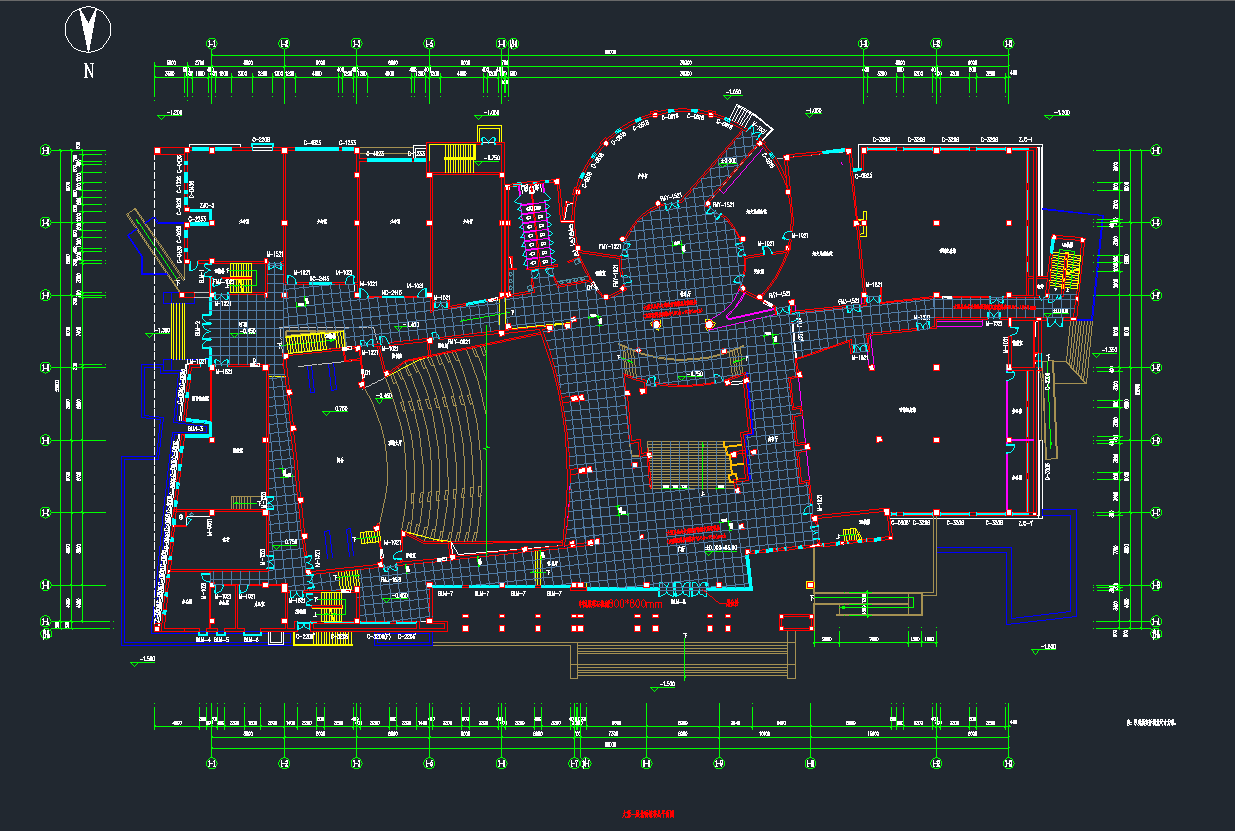The image size is (1235, 831).
Task: Click the -0.750 elevation label near top stair
Action: coord(490,158)
